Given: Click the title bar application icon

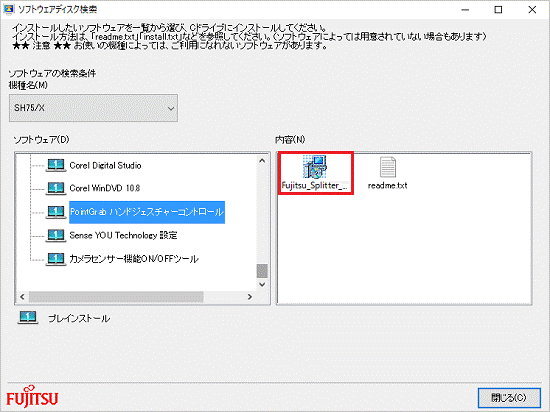Looking at the screenshot, I should (9, 9).
